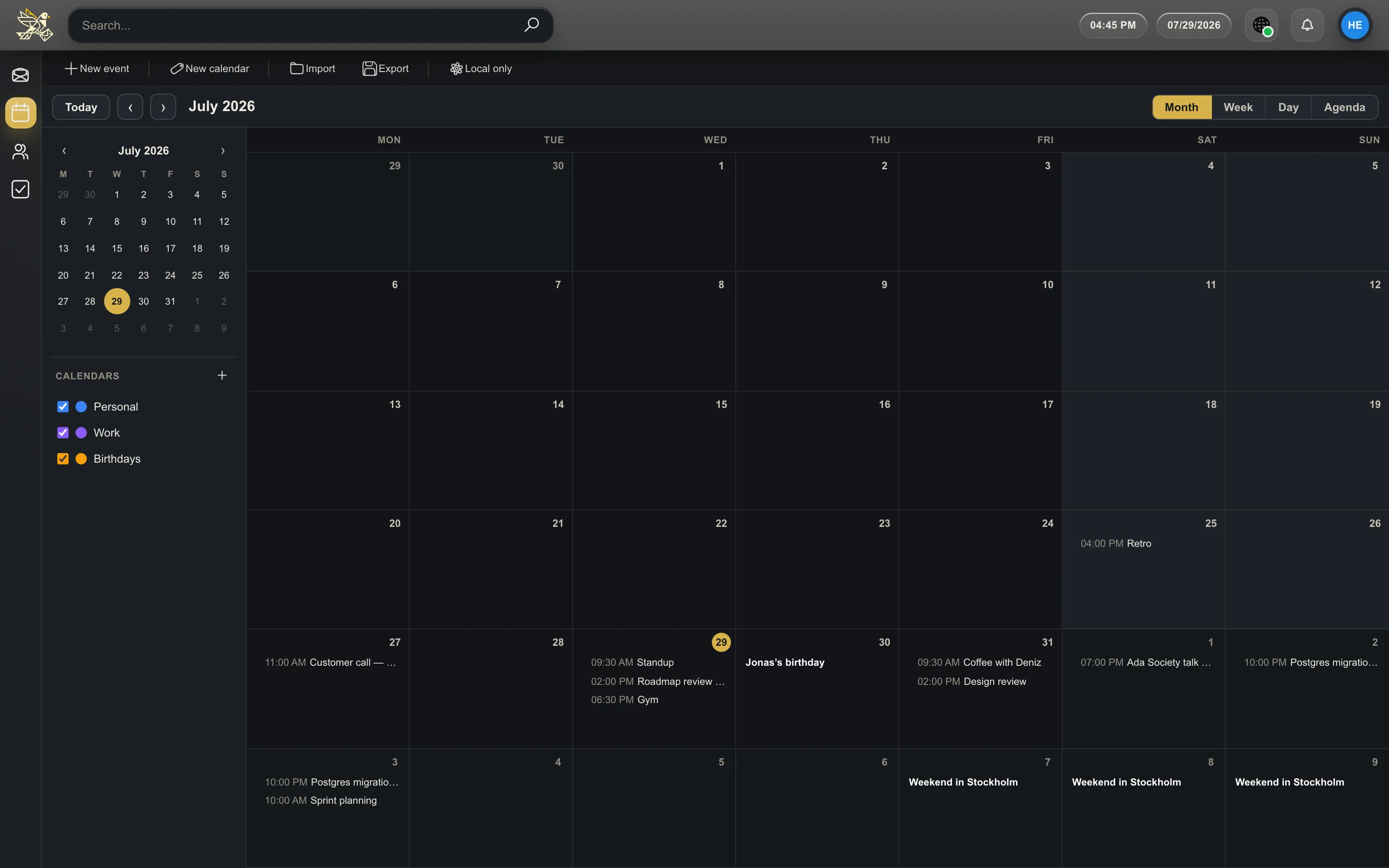Image resolution: width=1389 pixels, height=868 pixels.
Task: Click Export in the toolbar
Action: [x=386, y=68]
